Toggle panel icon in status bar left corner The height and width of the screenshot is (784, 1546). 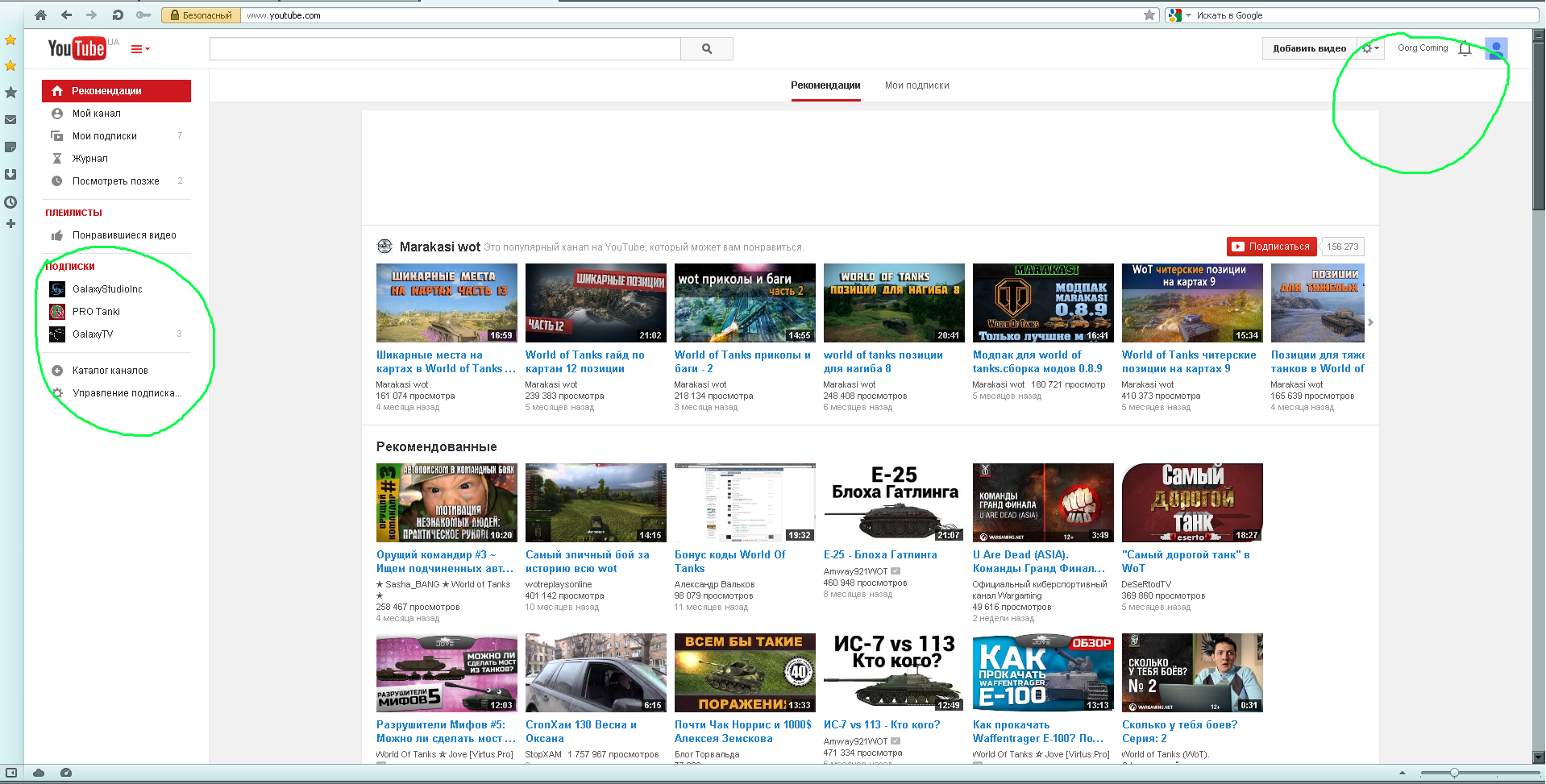(11, 773)
